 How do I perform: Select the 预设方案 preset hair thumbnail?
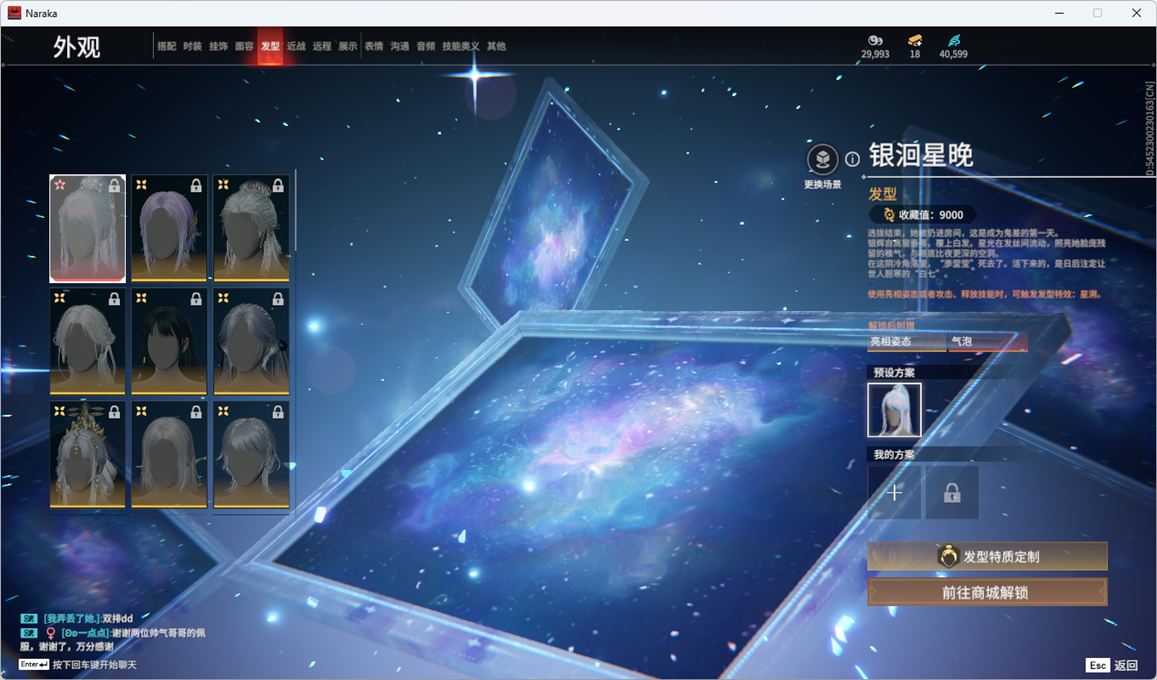click(894, 410)
